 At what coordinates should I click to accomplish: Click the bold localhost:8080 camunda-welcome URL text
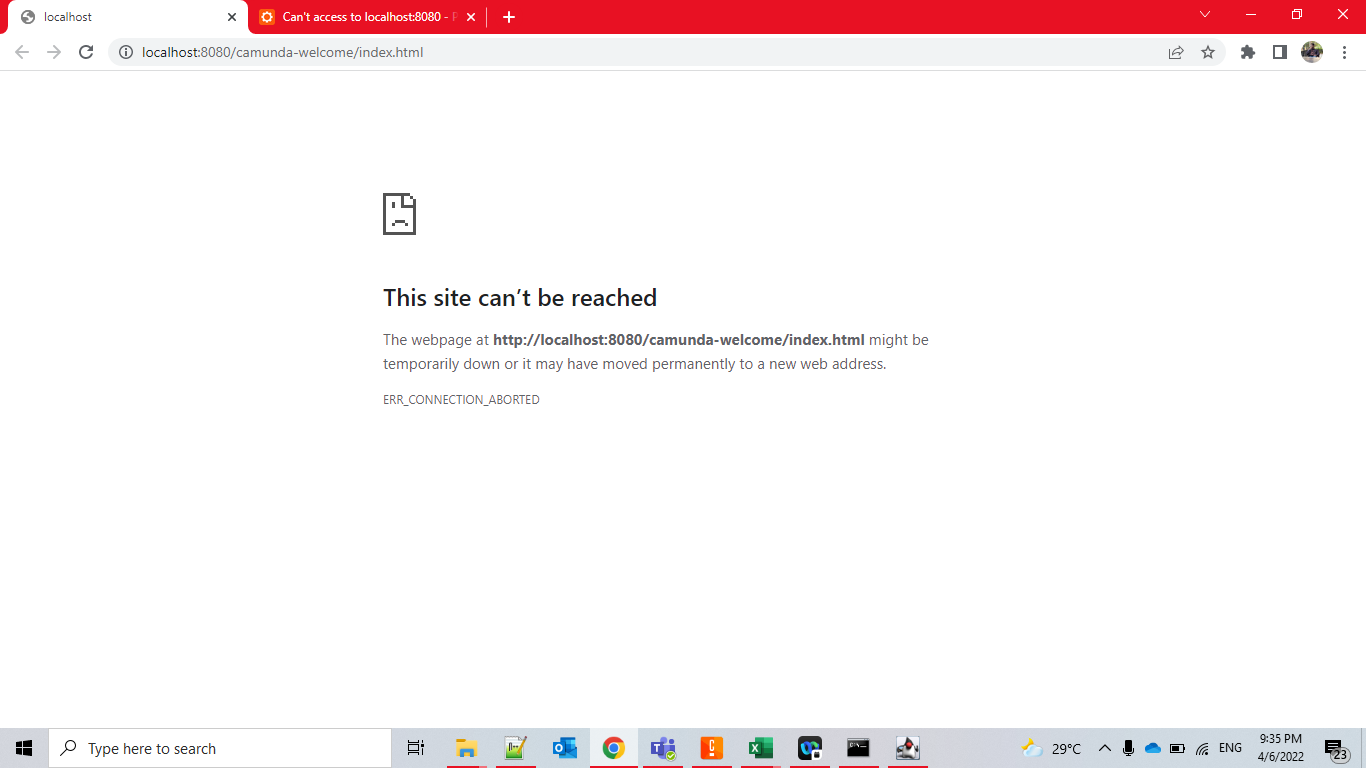tap(679, 340)
